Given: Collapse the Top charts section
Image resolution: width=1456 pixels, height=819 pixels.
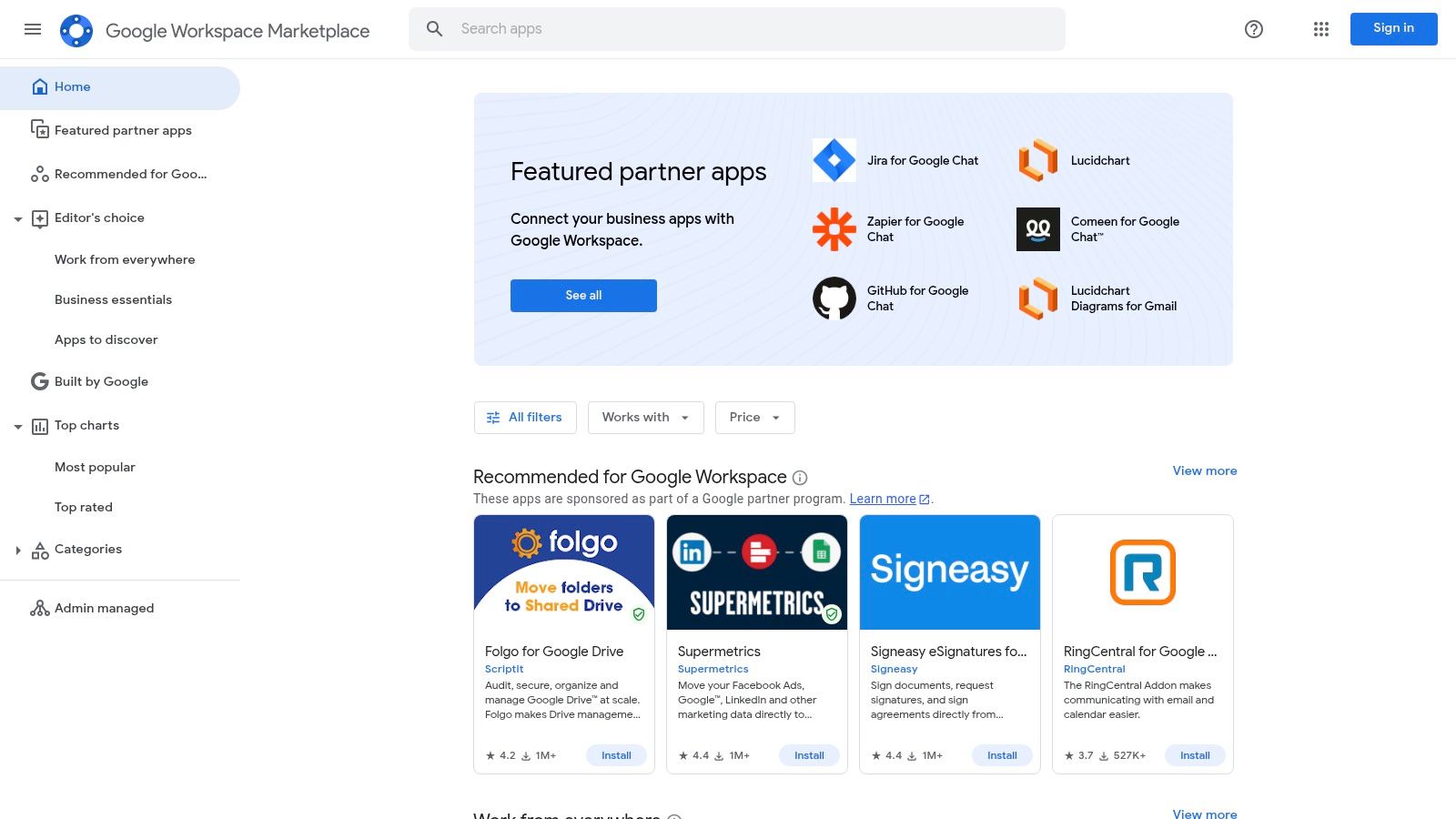Looking at the screenshot, I should pyautogui.click(x=18, y=427).
